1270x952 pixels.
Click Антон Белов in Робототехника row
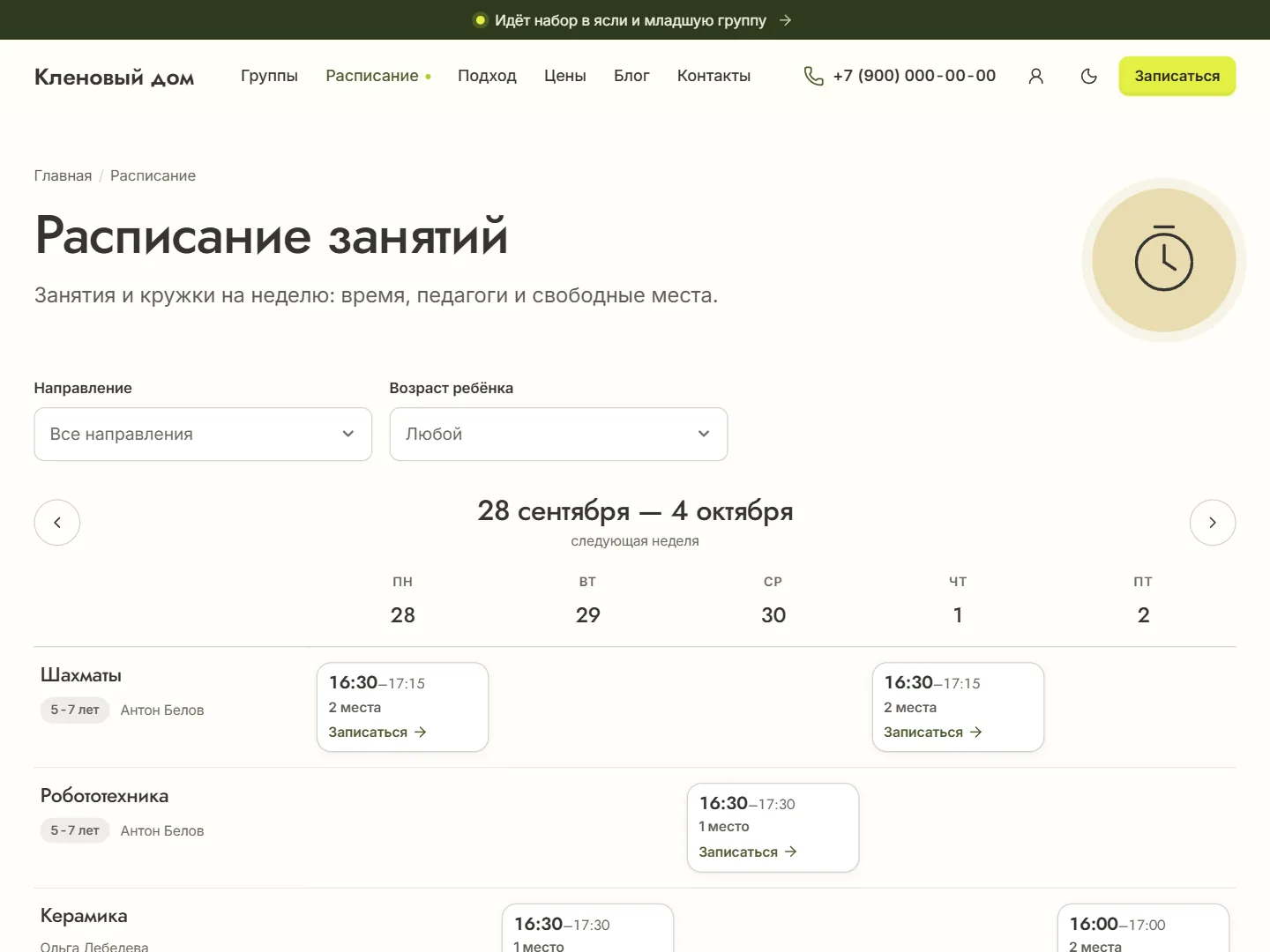[x=162, y=830]
